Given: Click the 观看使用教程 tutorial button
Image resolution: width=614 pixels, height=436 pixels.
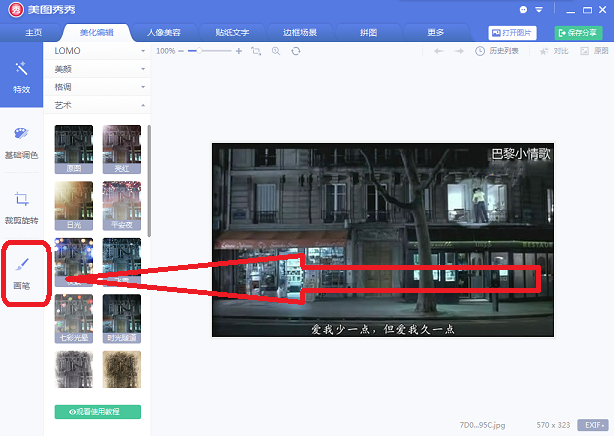Looking at the screenshot, I should [x=98, y=412].
